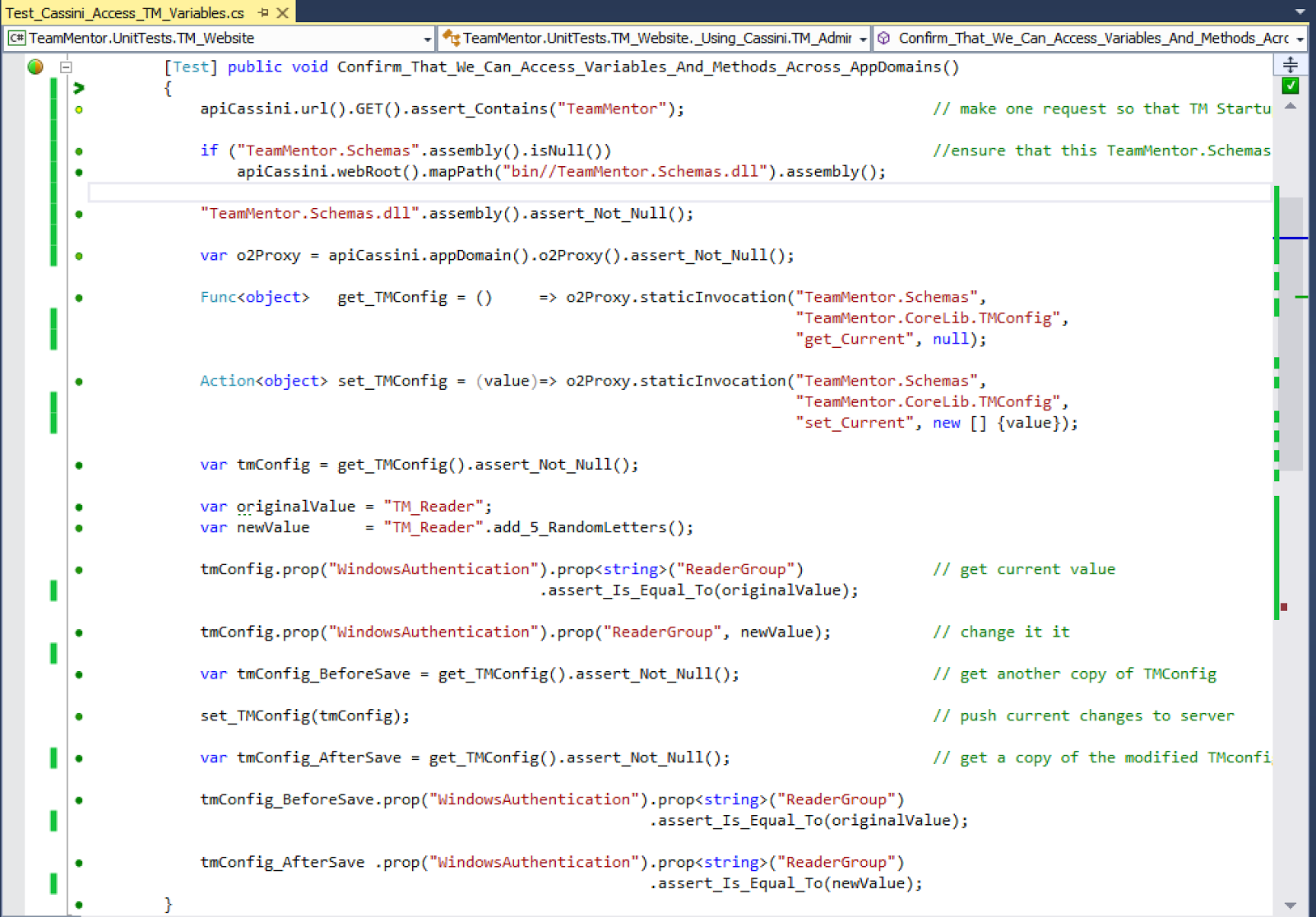Click the pin icon on the file tab
The width and height of the screenshot is (1316, 917).
point(263,13)
